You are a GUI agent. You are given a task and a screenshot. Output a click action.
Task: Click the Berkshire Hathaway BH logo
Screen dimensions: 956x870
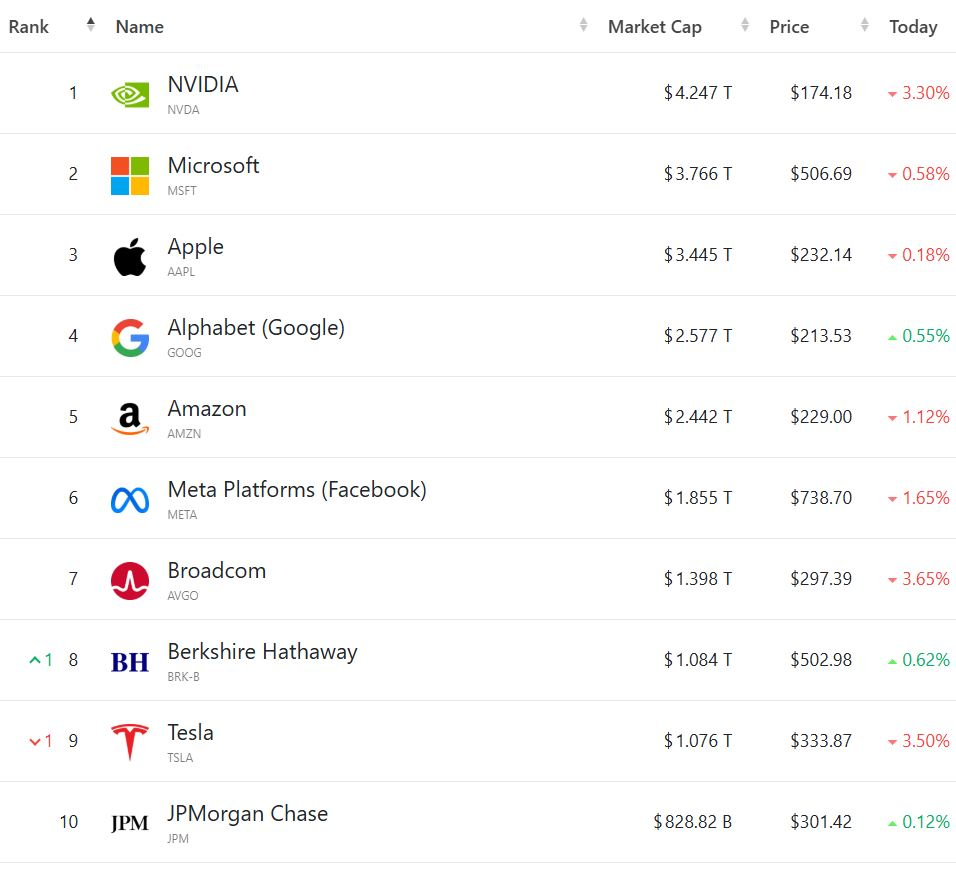pyautogui.click(x=130, y=661)
